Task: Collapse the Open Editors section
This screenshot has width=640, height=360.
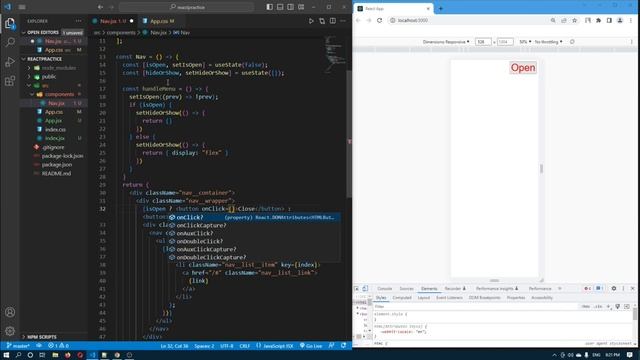Action: click(42, 32)
